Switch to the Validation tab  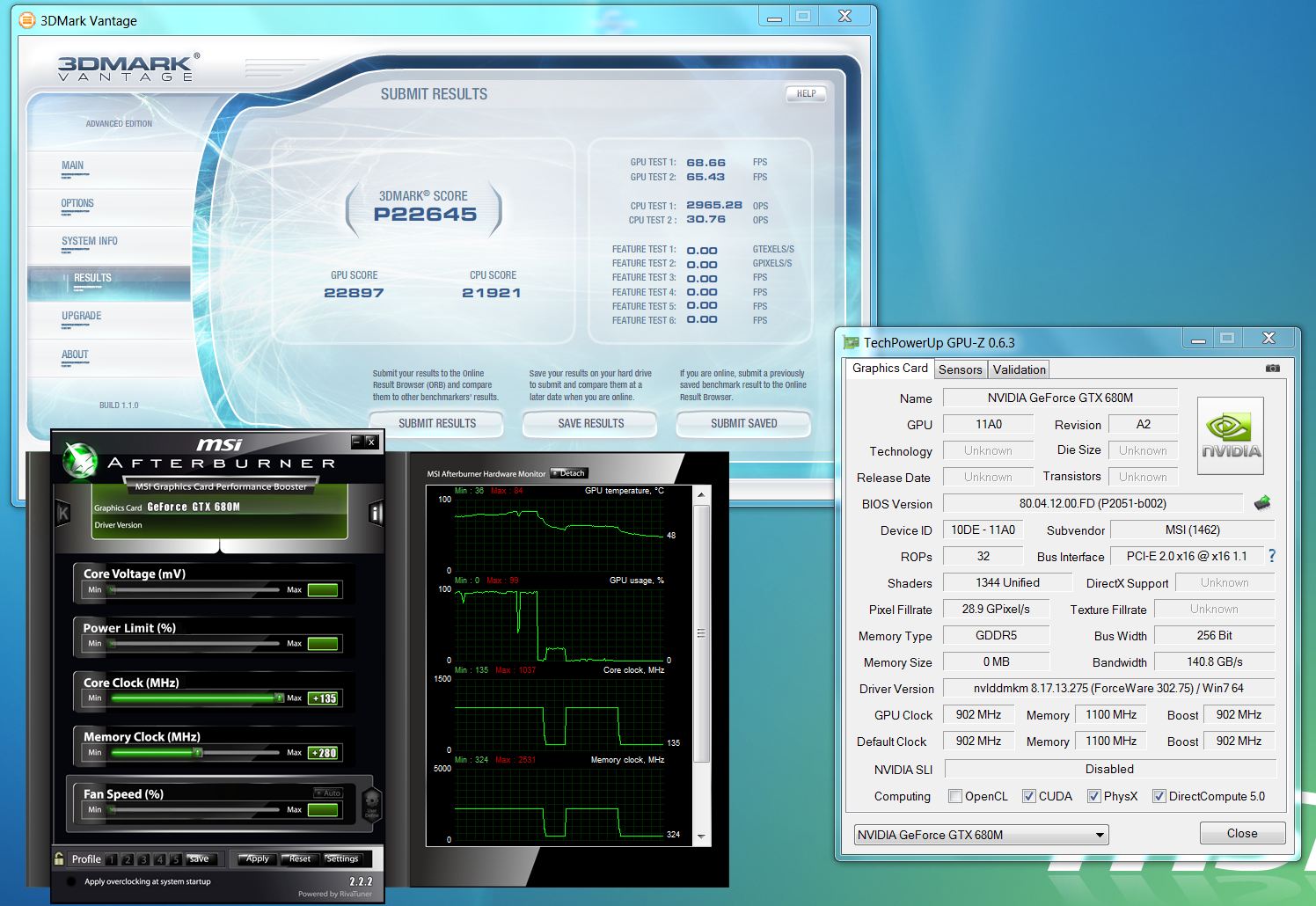[x=1019, y=369]
